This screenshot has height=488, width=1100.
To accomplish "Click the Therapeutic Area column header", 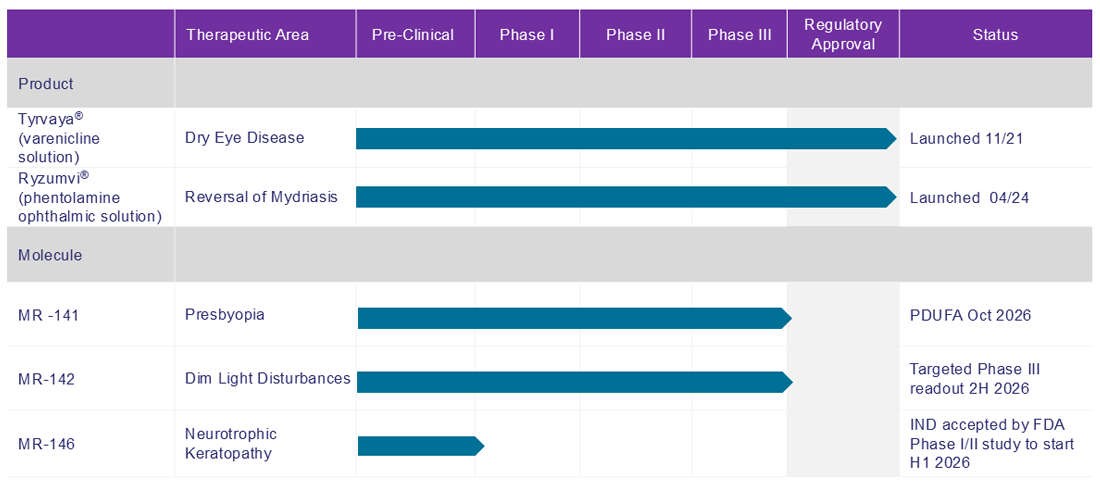I will 247,35.
